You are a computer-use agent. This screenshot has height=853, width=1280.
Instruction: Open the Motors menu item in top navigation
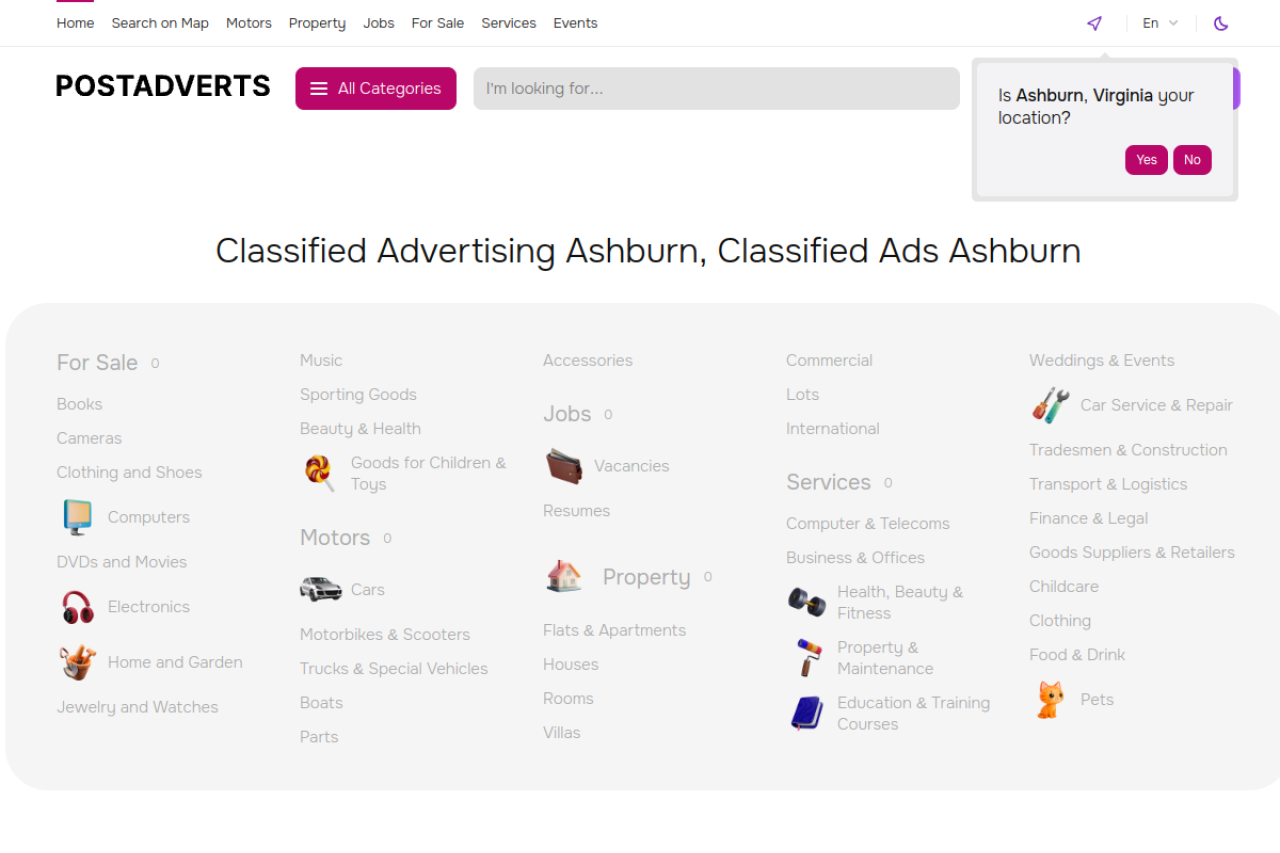point(249,23)
